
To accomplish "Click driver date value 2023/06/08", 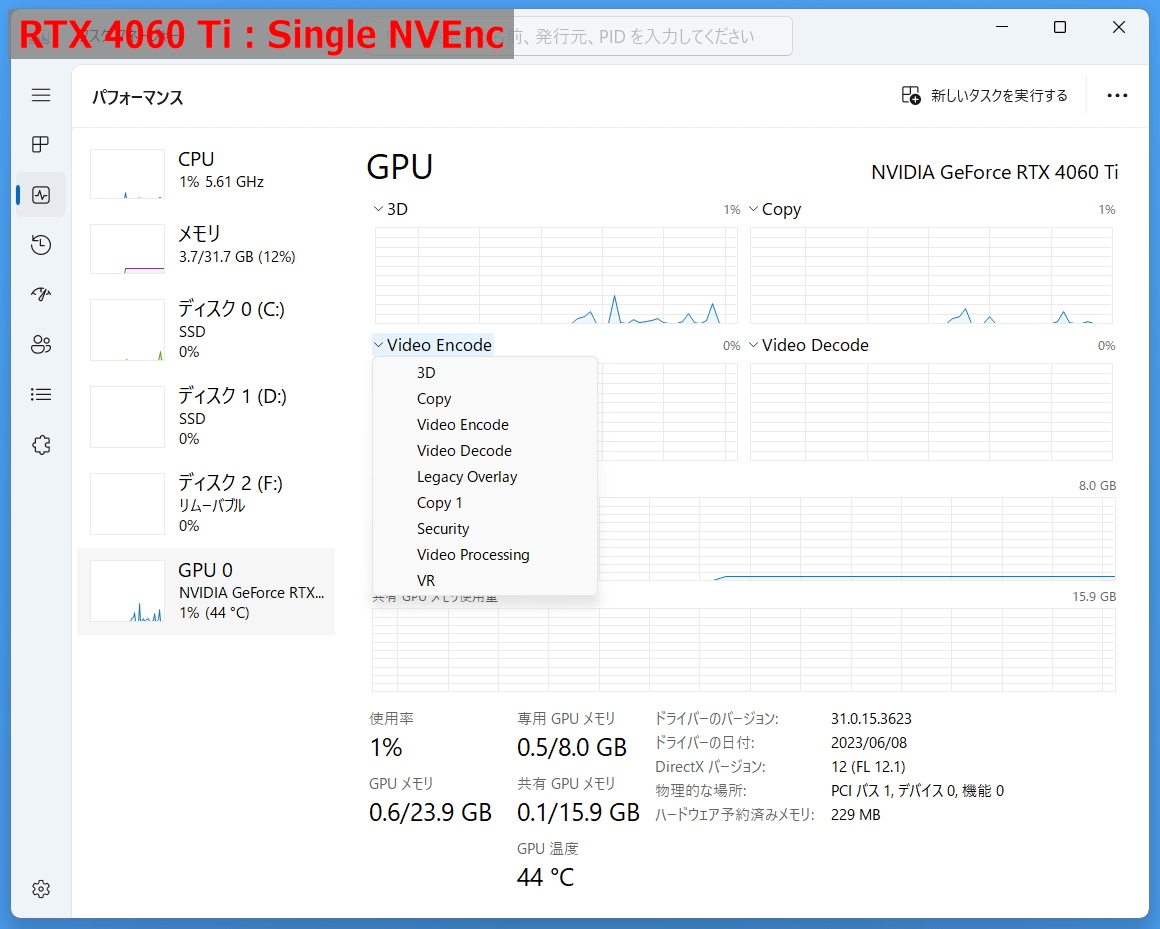I will [869, 743].
